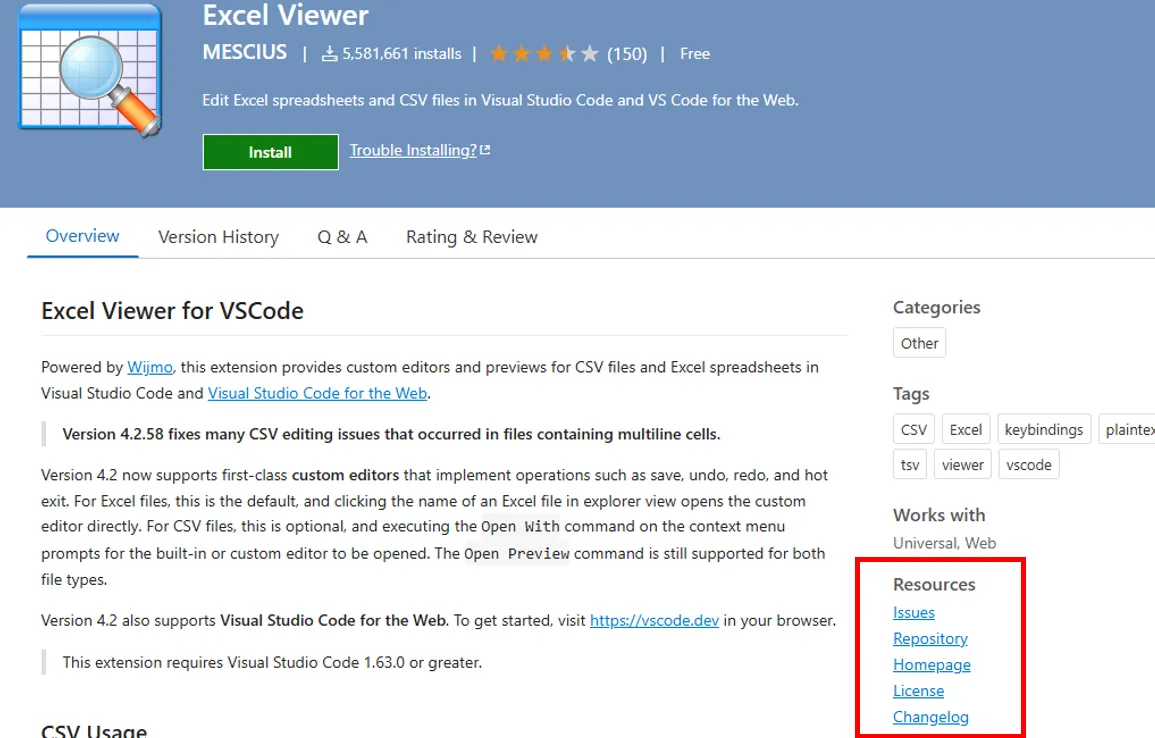This screenshot has width=1155, height=738.
Task: Open the Issues resource link
Action: [x=913, y=613]
